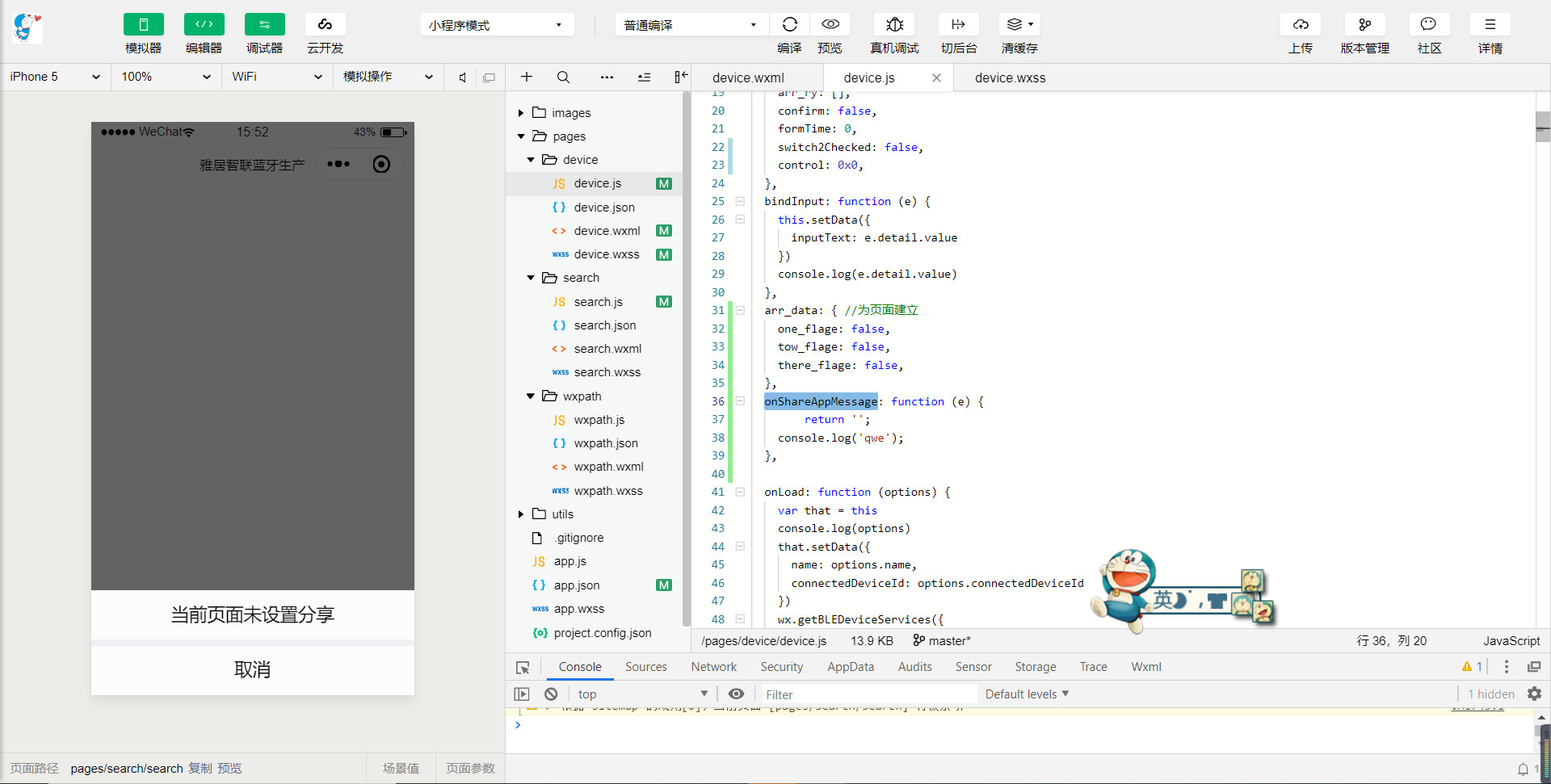Click Cancel (取消) in simulator share sheet
The height and width of the screenshot is (784, 1551).
(253, 669)
